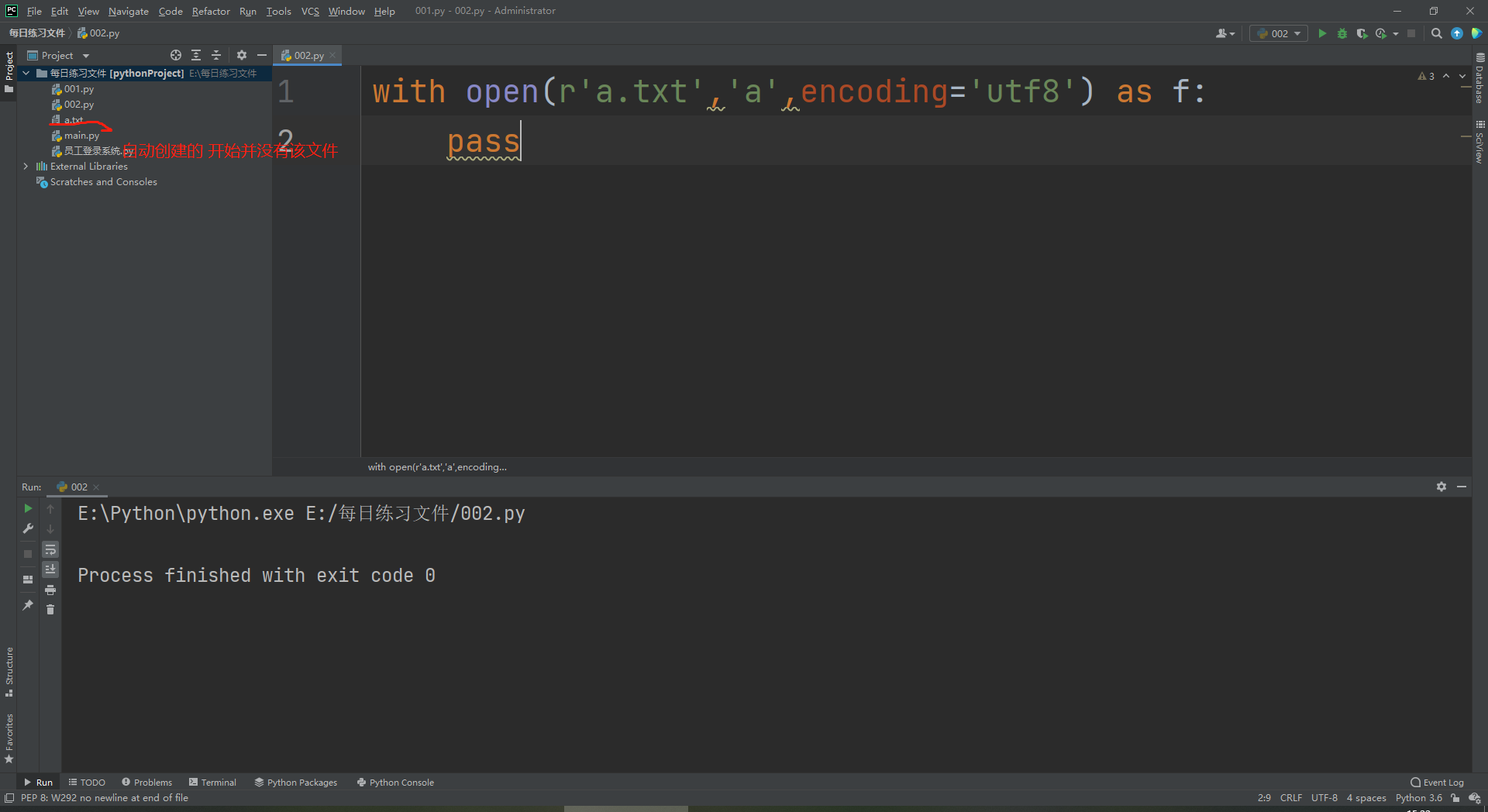The height and width of the screenshot is (812, 1488).
Task: Open the Navigate menu
Action: pyautogui.click(x=129, y=11)
